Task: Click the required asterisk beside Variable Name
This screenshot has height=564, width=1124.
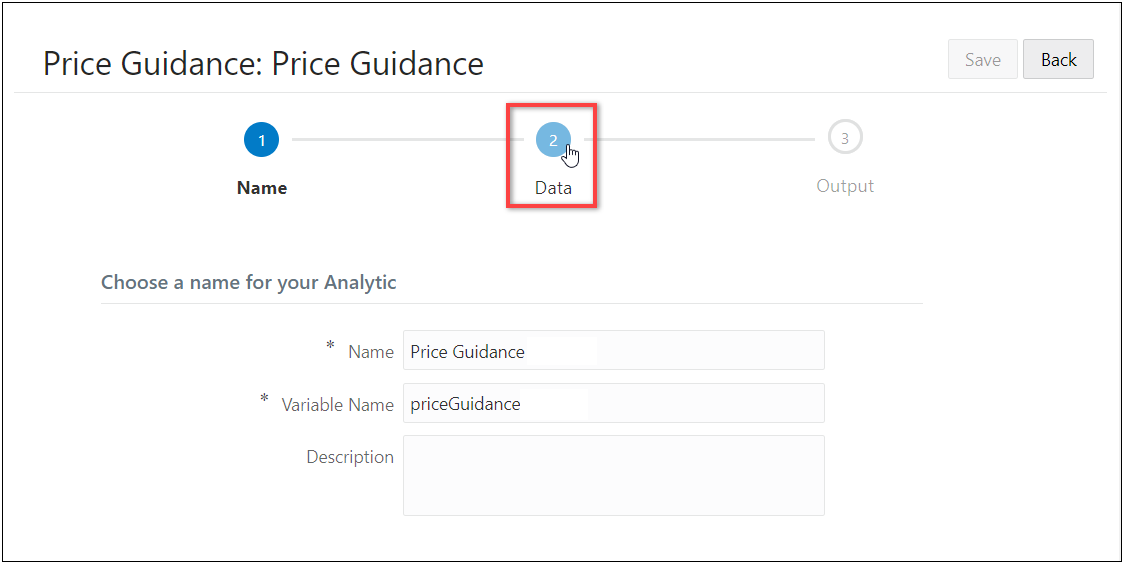Action: (265, 400)
